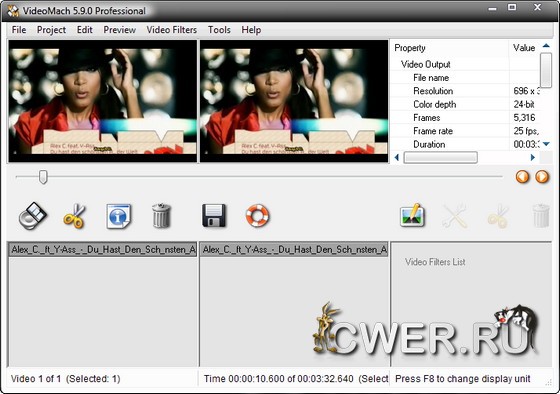The image size is (560, 394).
Task: Select the Resolution property row
Action: click(465, 91)
